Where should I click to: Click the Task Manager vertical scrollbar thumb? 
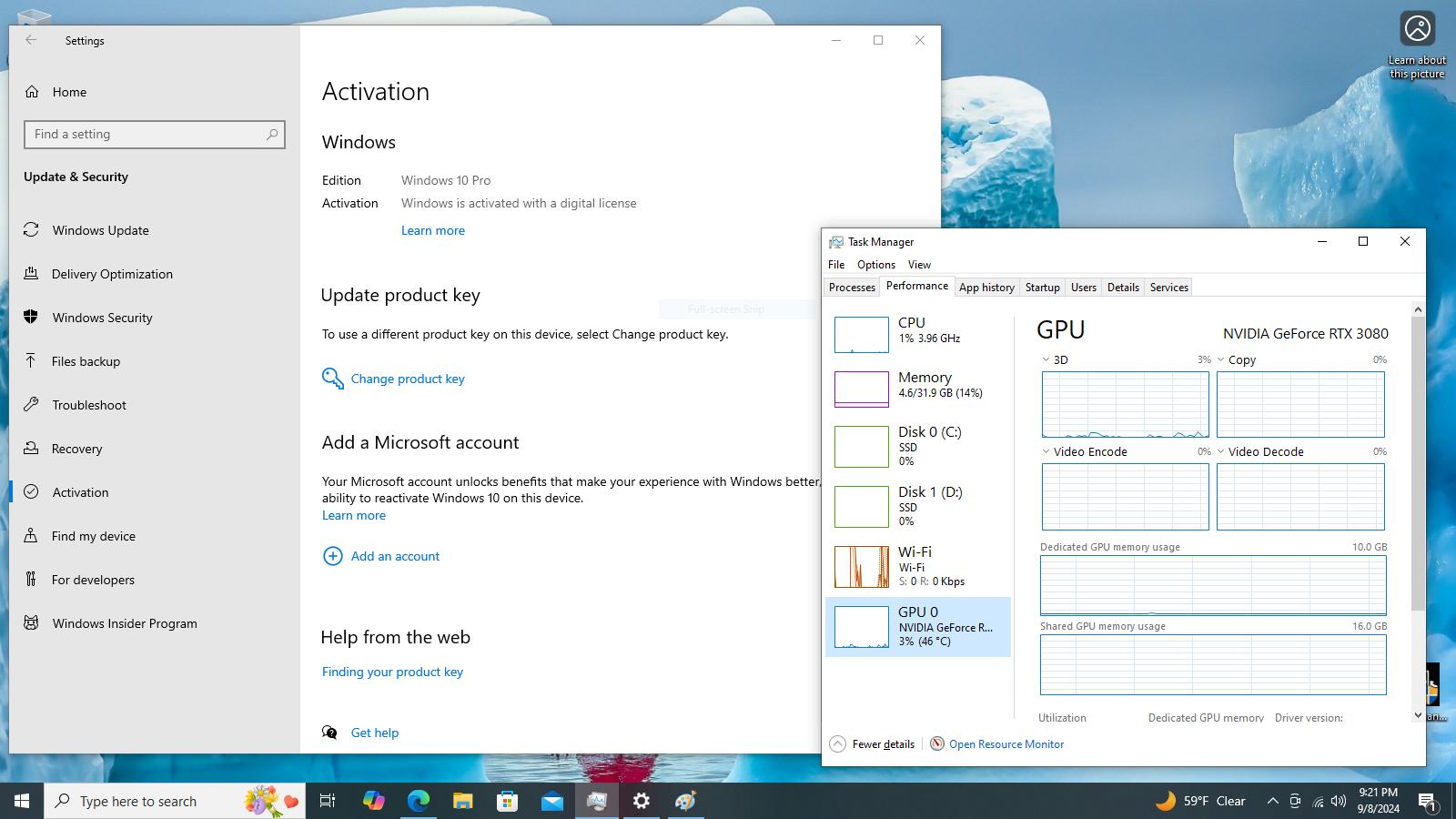tap(1418, 464)
